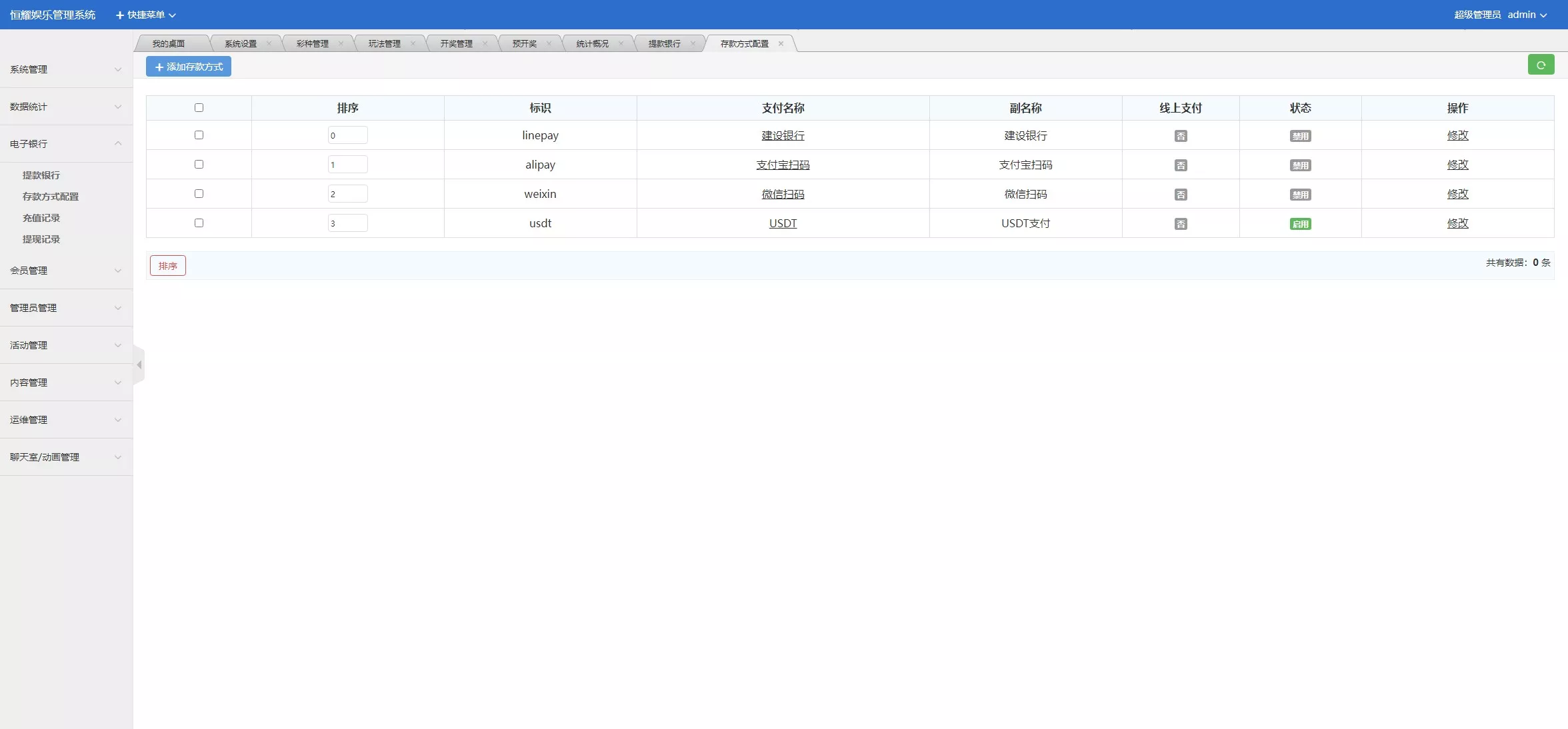Viewport: 1568px width, 729px height.
Task: Close the 提款银行 tab via its X icon
Action: pos(693,43)
